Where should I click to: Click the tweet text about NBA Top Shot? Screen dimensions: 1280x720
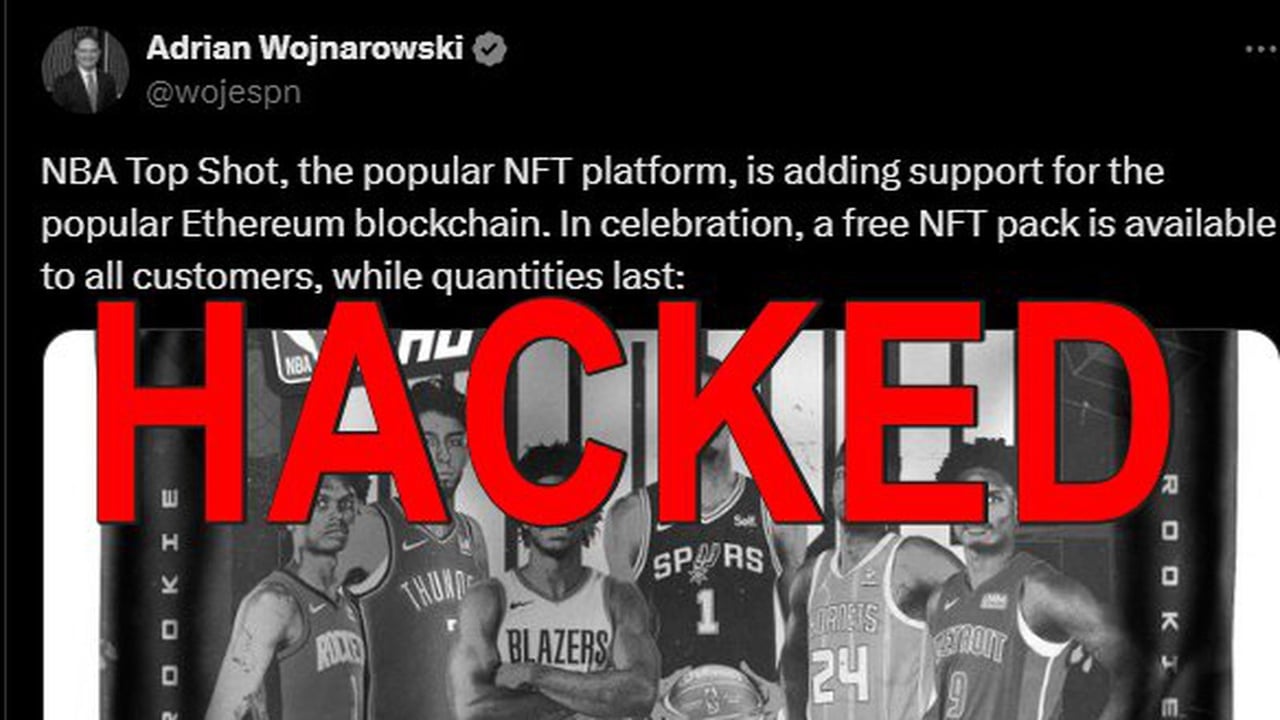(660, 224)
